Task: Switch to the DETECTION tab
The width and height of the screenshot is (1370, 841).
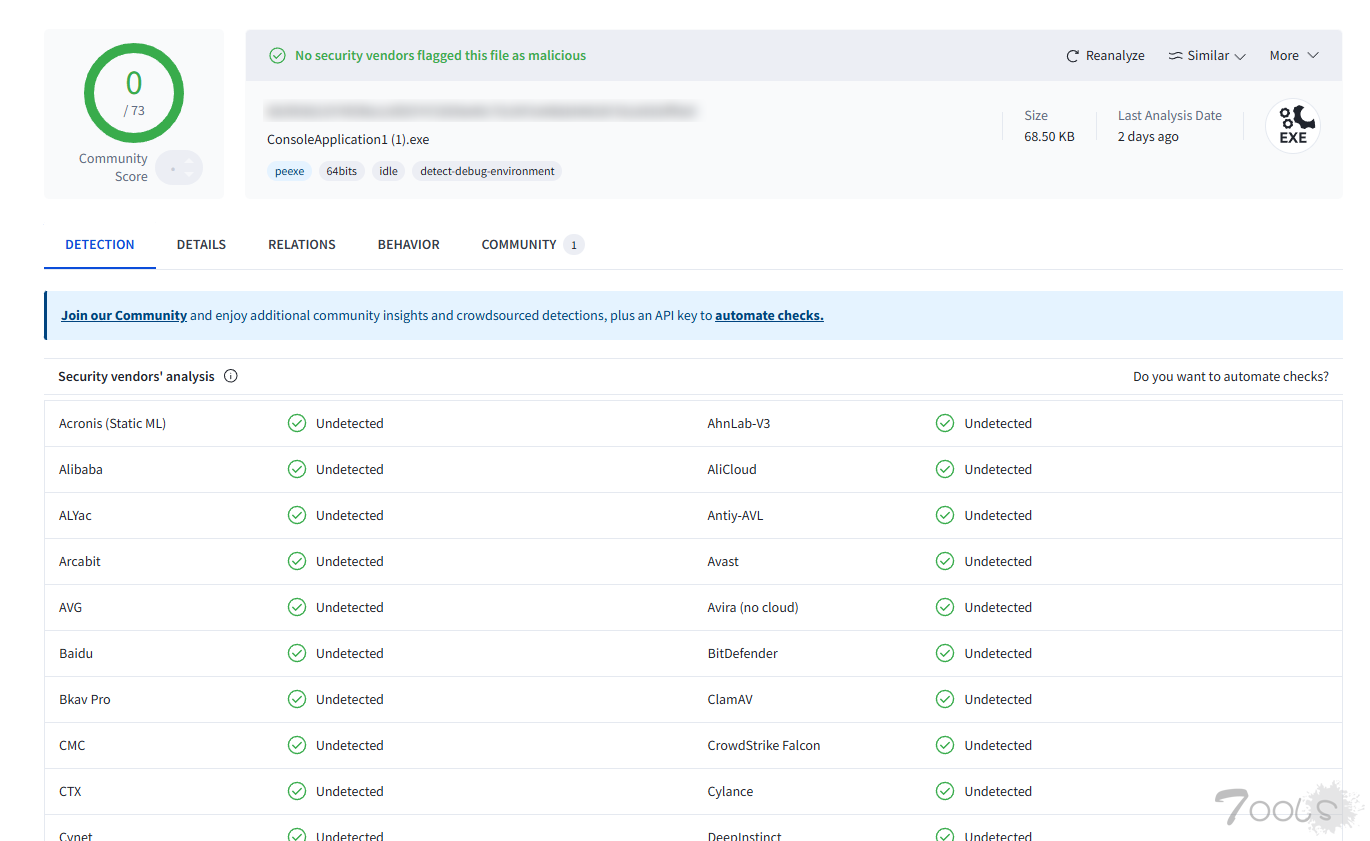Action: pos(100,244)
